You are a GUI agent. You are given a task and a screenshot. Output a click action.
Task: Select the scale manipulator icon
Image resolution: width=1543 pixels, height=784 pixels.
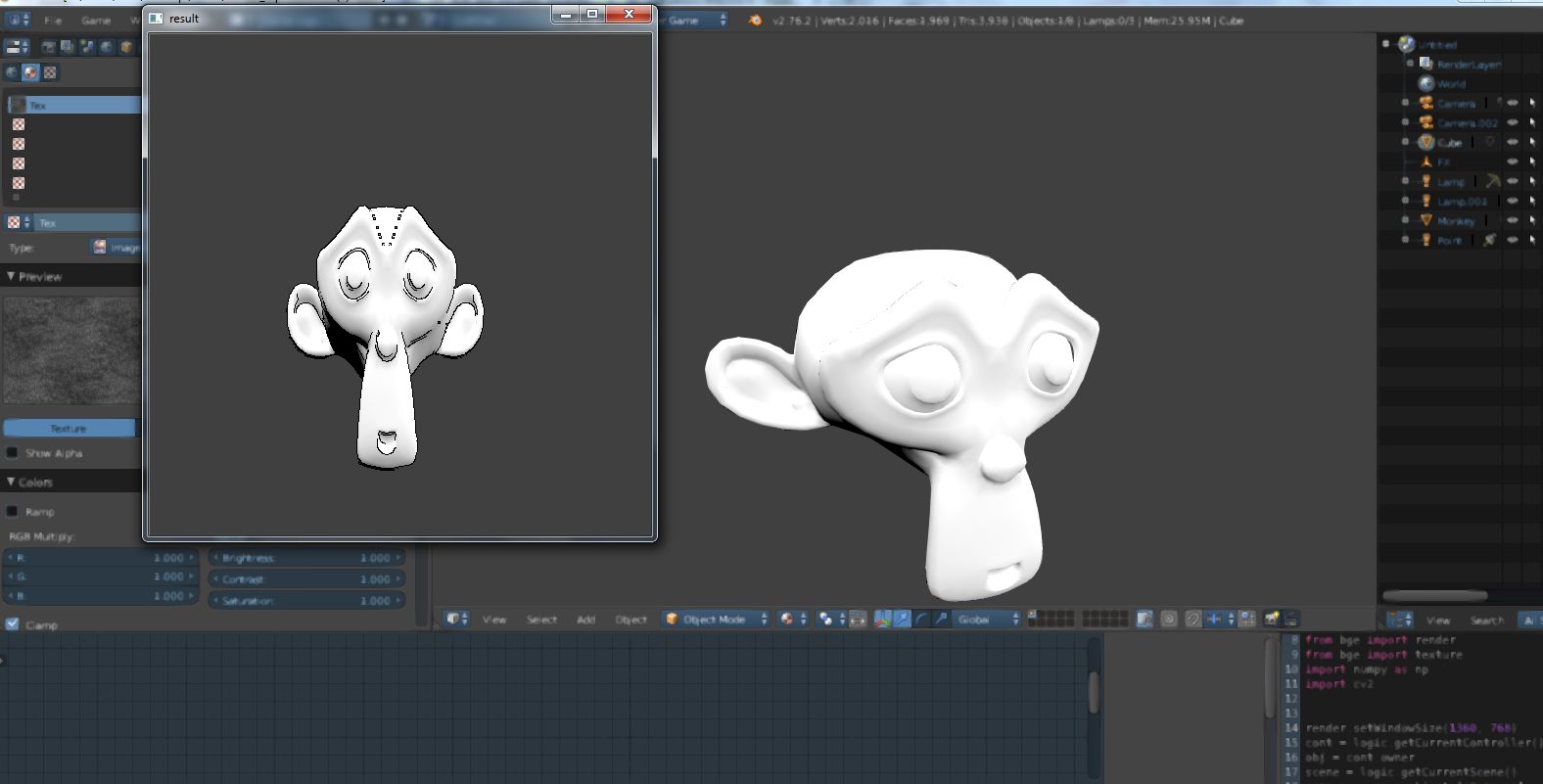[x=940, y=619]
